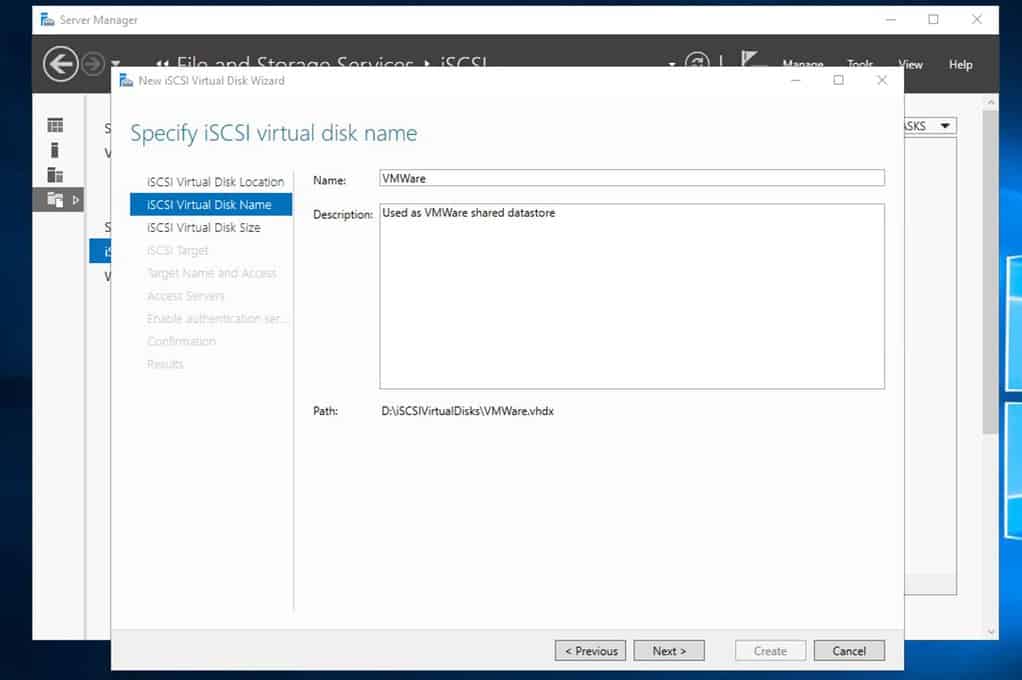Screen dimensions: 1022x680
Task: Select the Local Server icon in the sidebar
Action: point(55,150)
